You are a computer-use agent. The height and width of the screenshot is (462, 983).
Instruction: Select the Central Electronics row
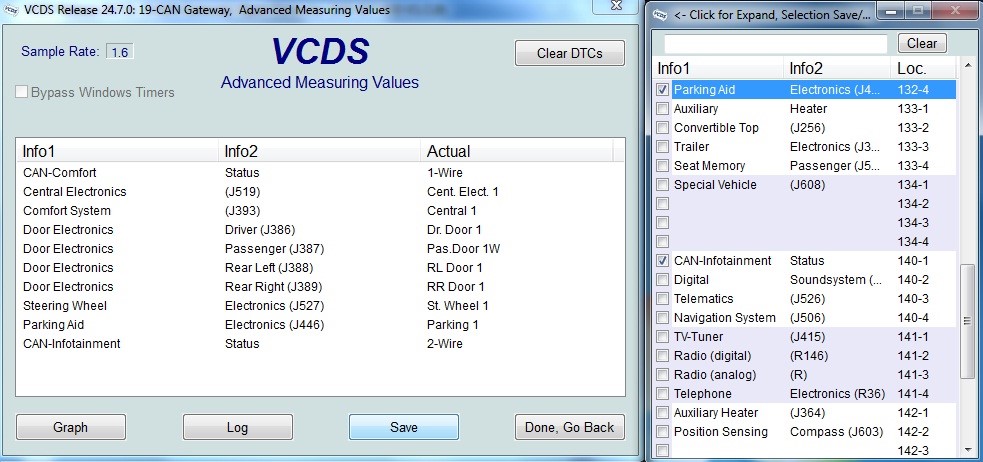[320, 192]
